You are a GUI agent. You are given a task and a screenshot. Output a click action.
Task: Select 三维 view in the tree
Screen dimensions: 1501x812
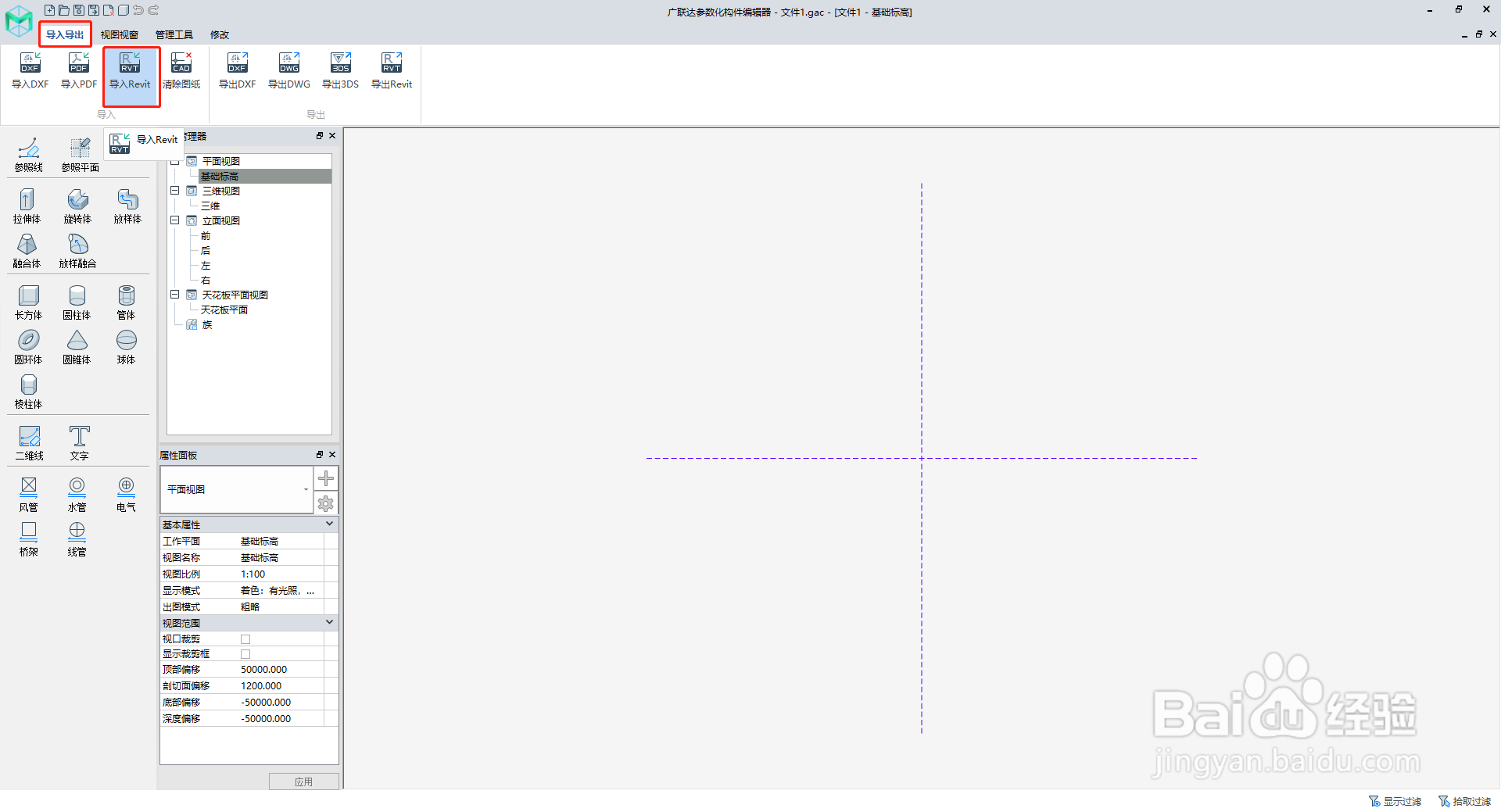210,206
